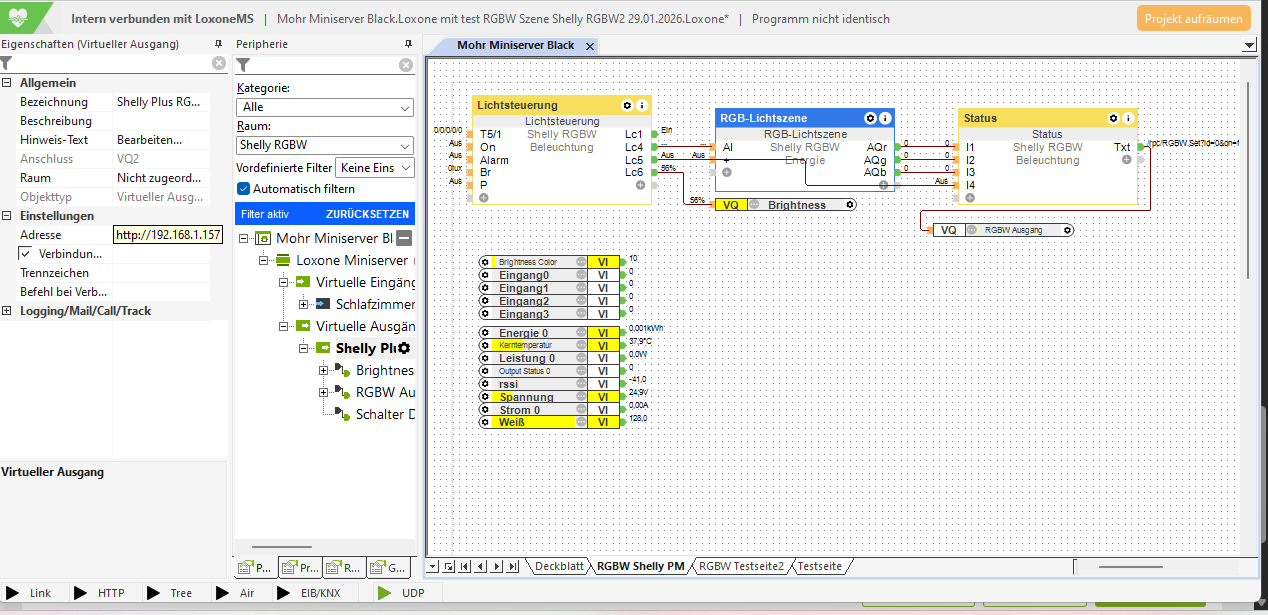Click gear icon of Eingang0 input

(486, 275)
